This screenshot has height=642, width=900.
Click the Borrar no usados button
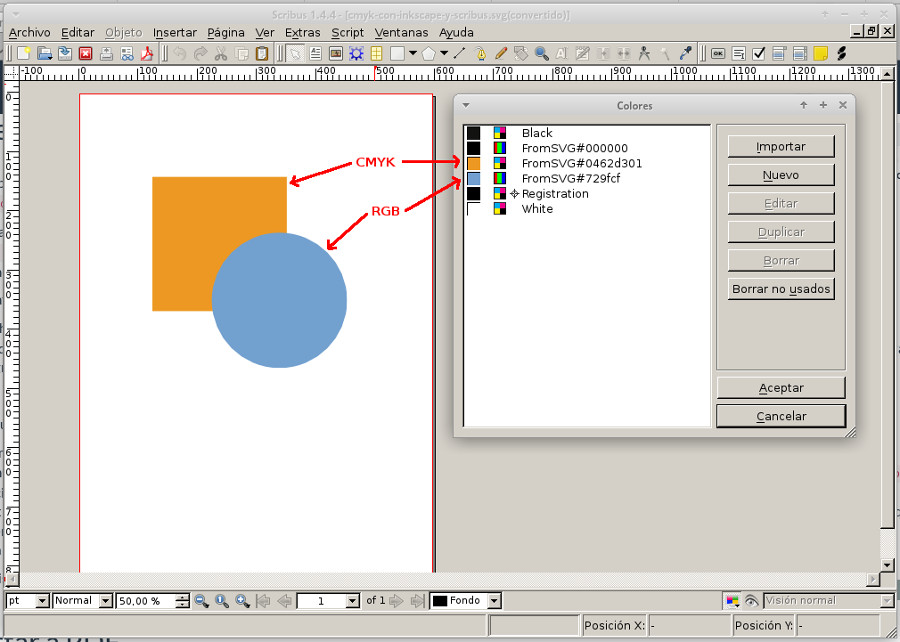(781, 289)
